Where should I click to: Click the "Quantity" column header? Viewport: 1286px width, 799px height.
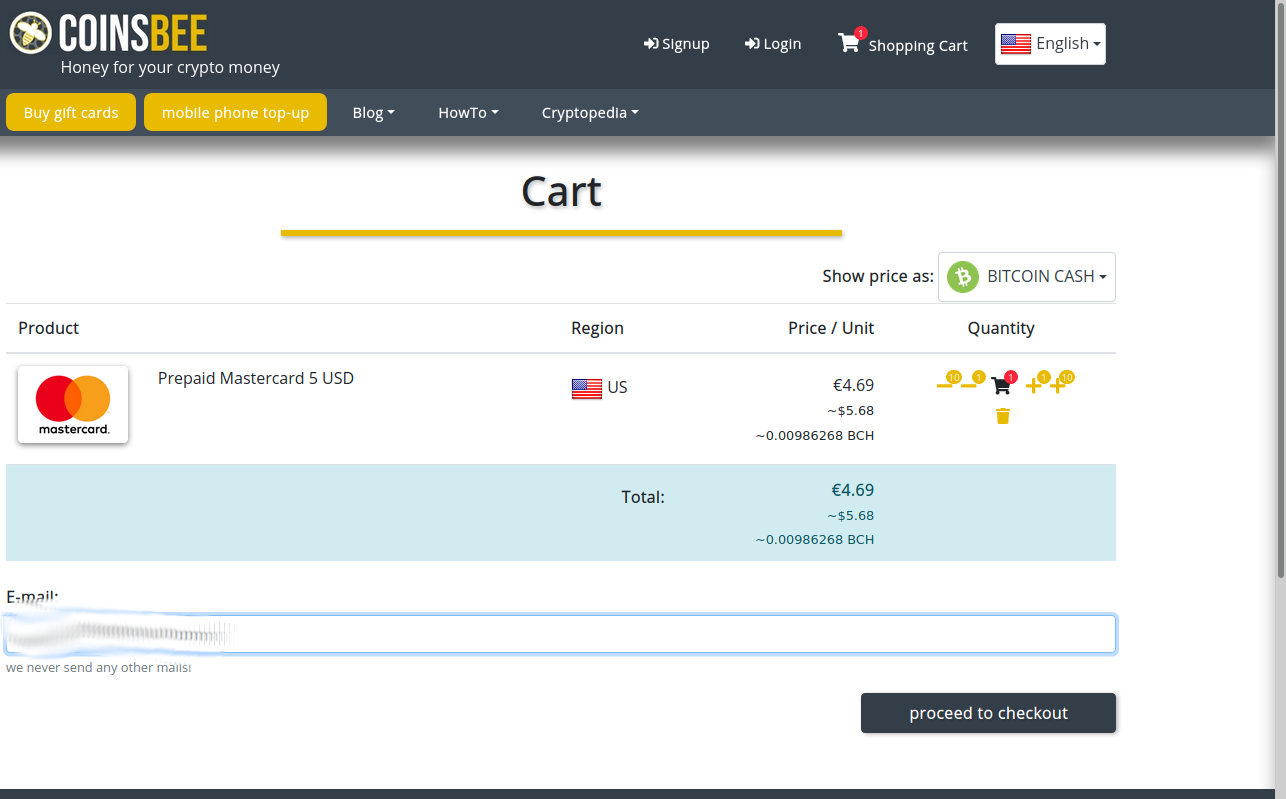click(1001, 328)
